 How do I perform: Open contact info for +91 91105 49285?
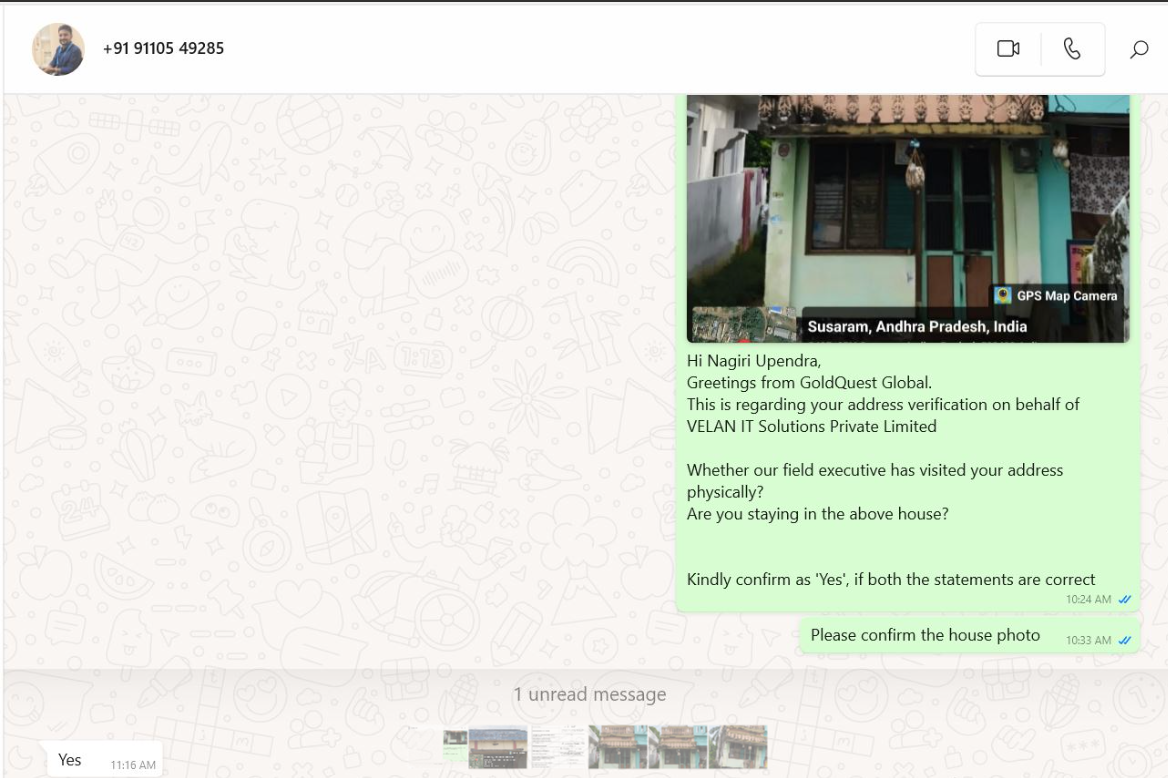pyautogui.click(x=163, y=48)
